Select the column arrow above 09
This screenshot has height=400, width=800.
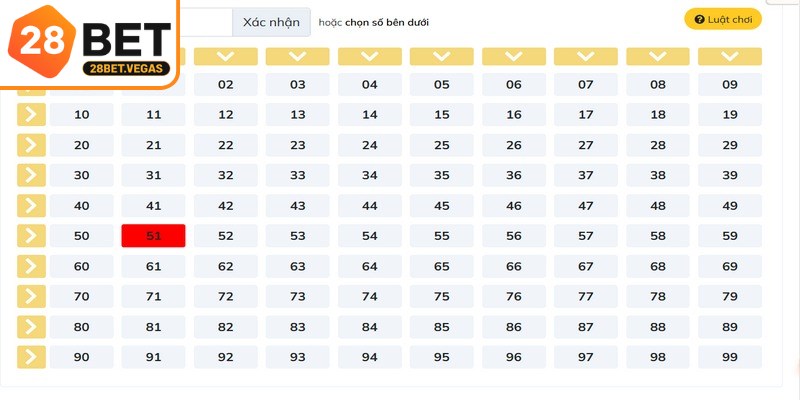click(x=730, y=57)
